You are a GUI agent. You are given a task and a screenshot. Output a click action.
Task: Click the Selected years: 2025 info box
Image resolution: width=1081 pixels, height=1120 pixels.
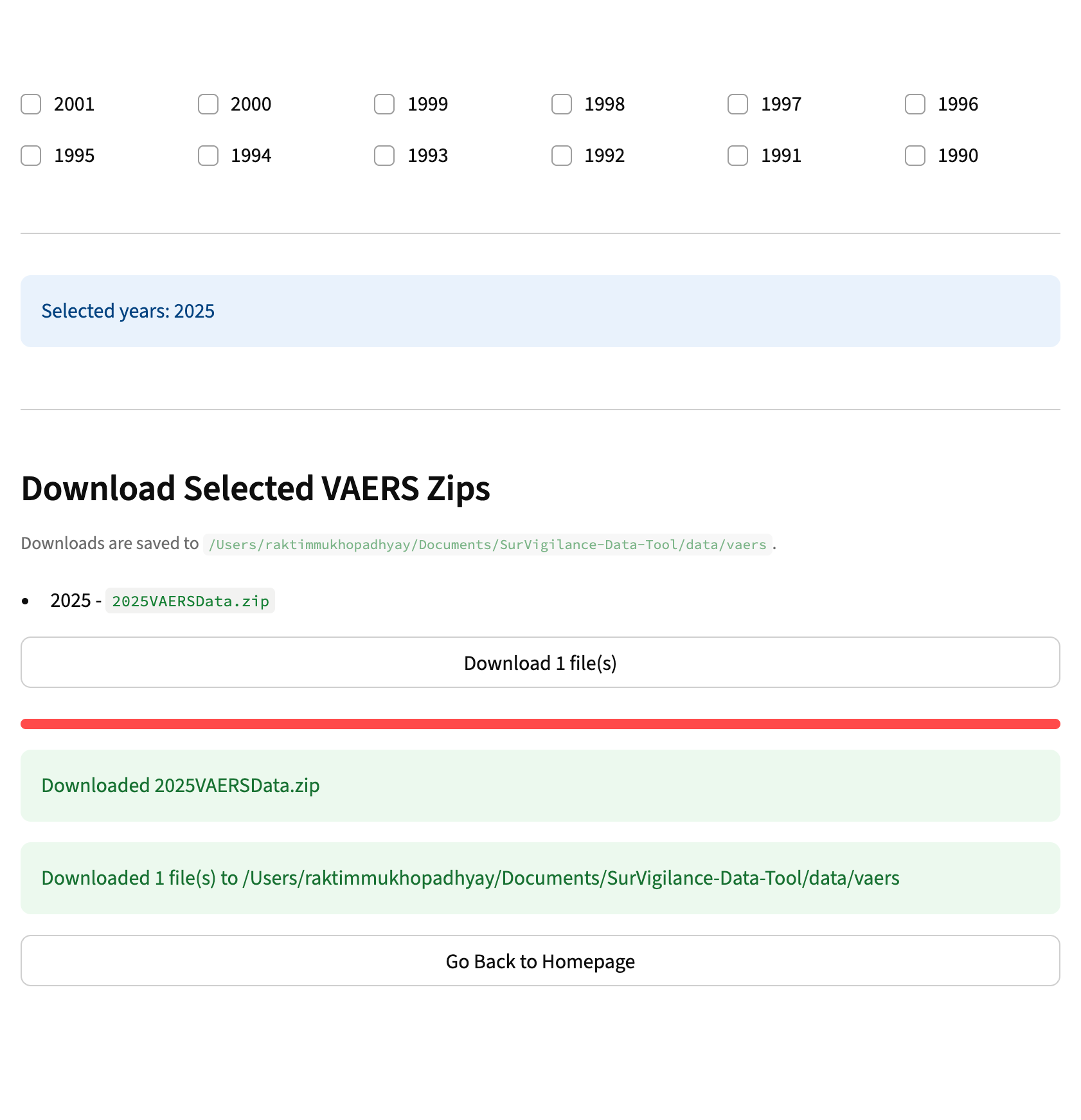coord(540,311)
